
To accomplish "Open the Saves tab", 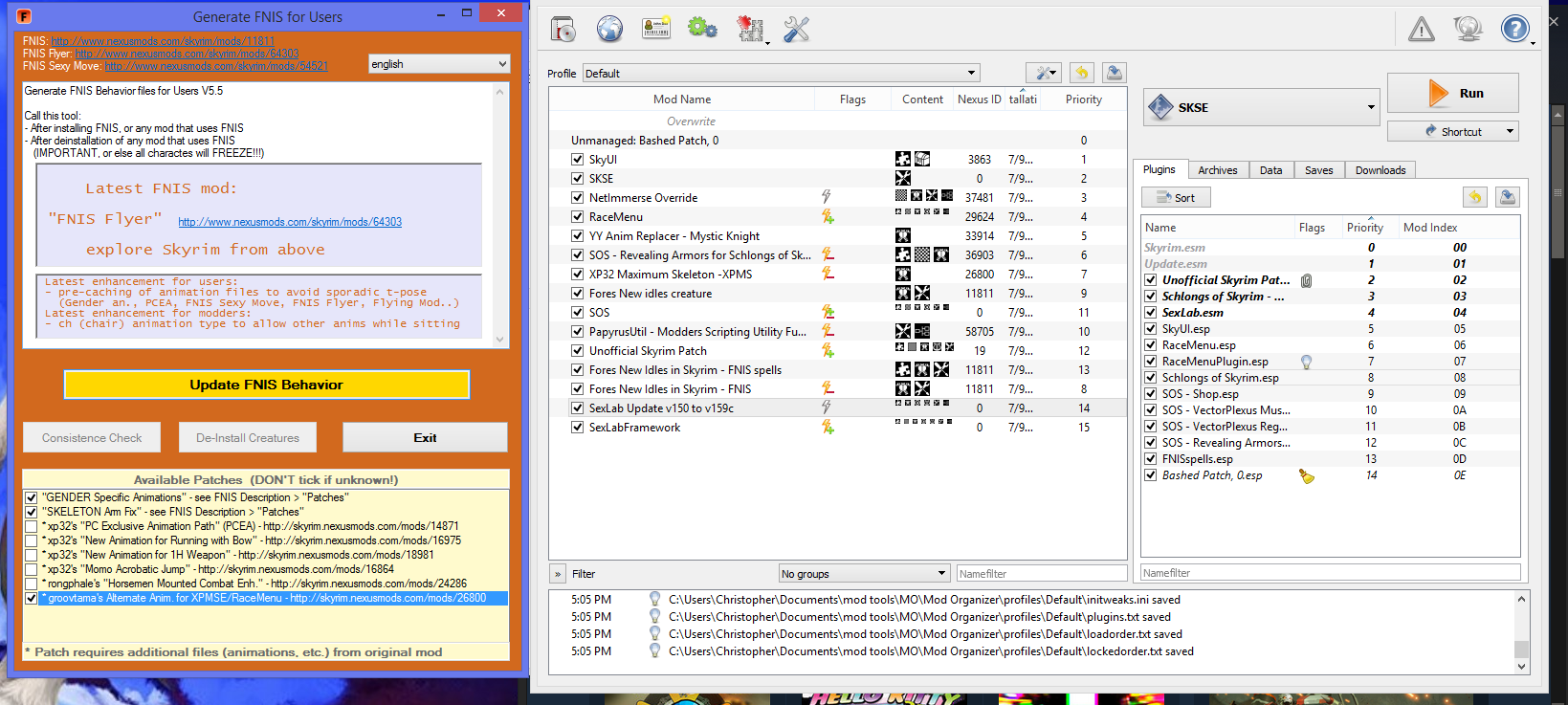I will [1318, 170].
